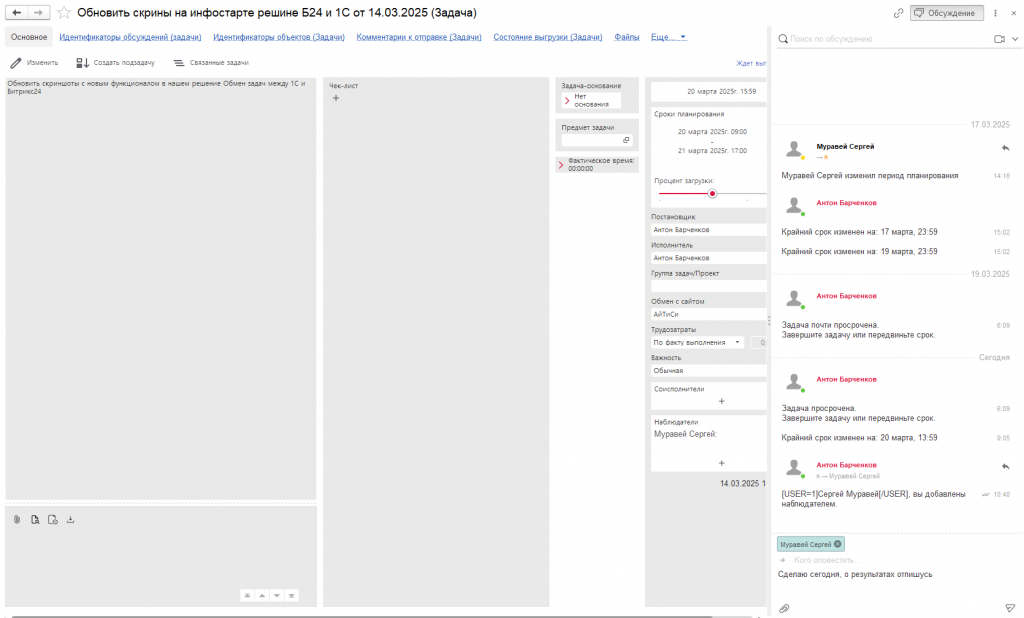
Task: Reply to Муравей Сергей's message
Action: click(1005, 148)
